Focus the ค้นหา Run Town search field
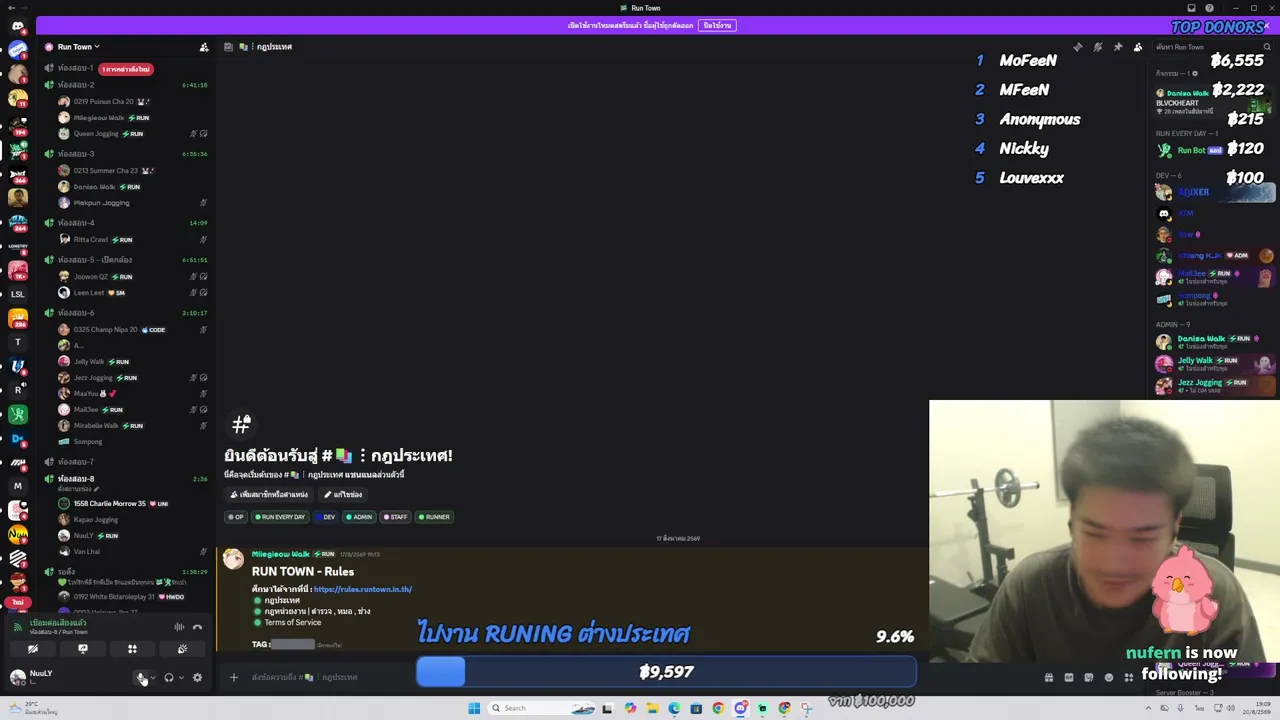This screenshot has width=1280, height=720. 1214,47
